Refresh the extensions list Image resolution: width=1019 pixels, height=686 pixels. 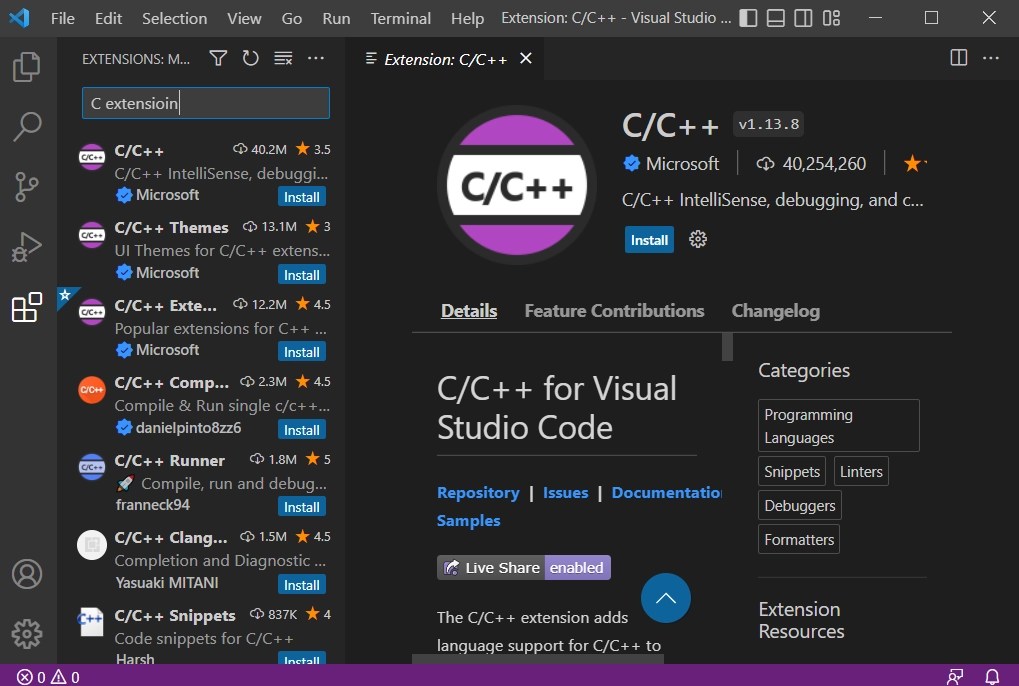click(250, 58)
